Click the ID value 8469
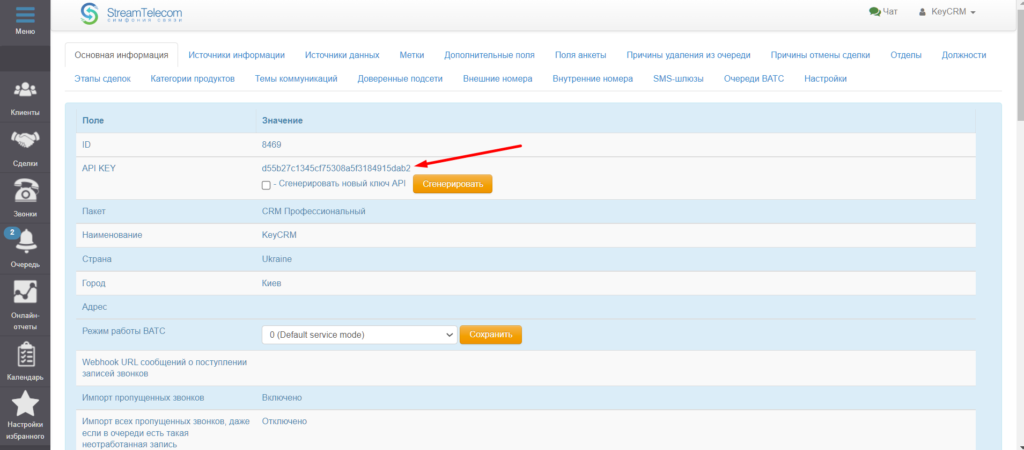The height and width of the screenshot is (450, 1024). click(272, 144)
